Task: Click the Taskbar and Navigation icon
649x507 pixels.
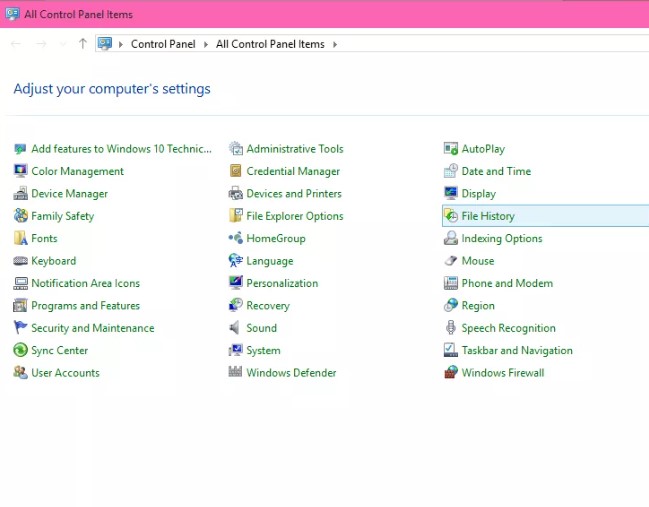Action: coord(450,350)
